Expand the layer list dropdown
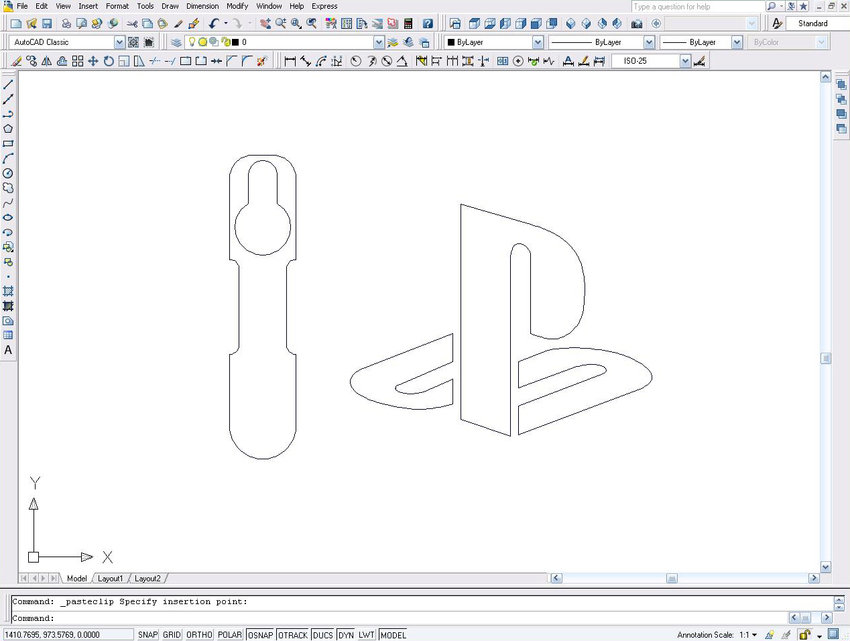The width and height of the screenshot is (850, 641). [x=379, y=42]
